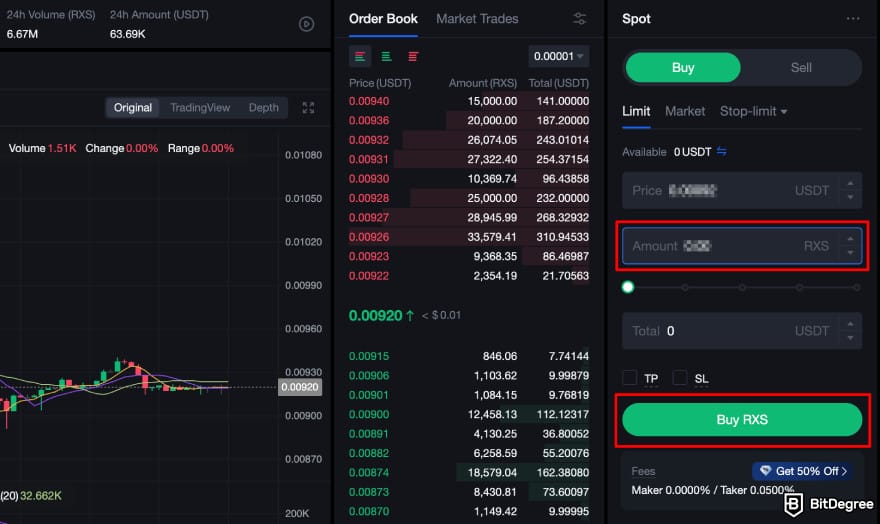Select the 0.00901 buy order price
Screen dimensions: 880x524
369,395
